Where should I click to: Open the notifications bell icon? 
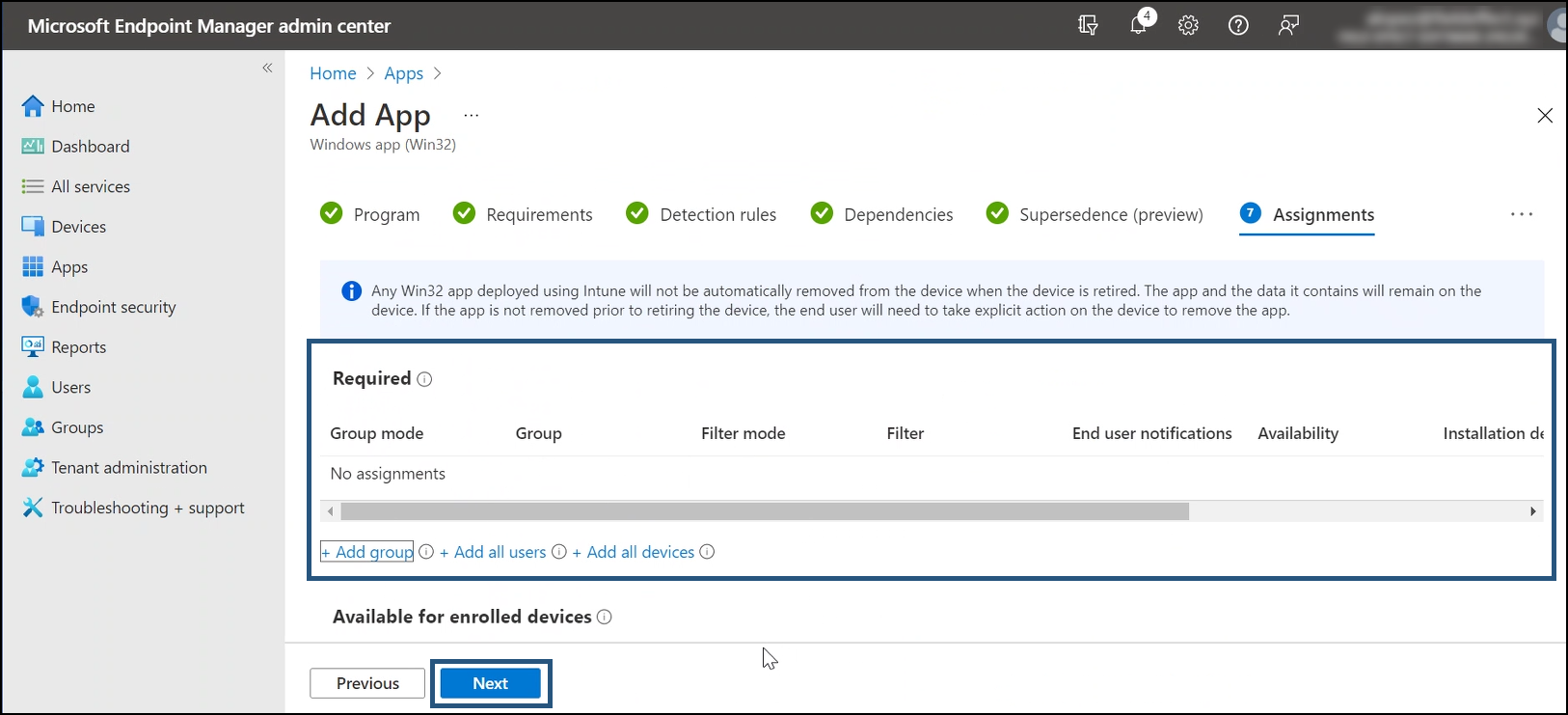tap(1139, 25)
